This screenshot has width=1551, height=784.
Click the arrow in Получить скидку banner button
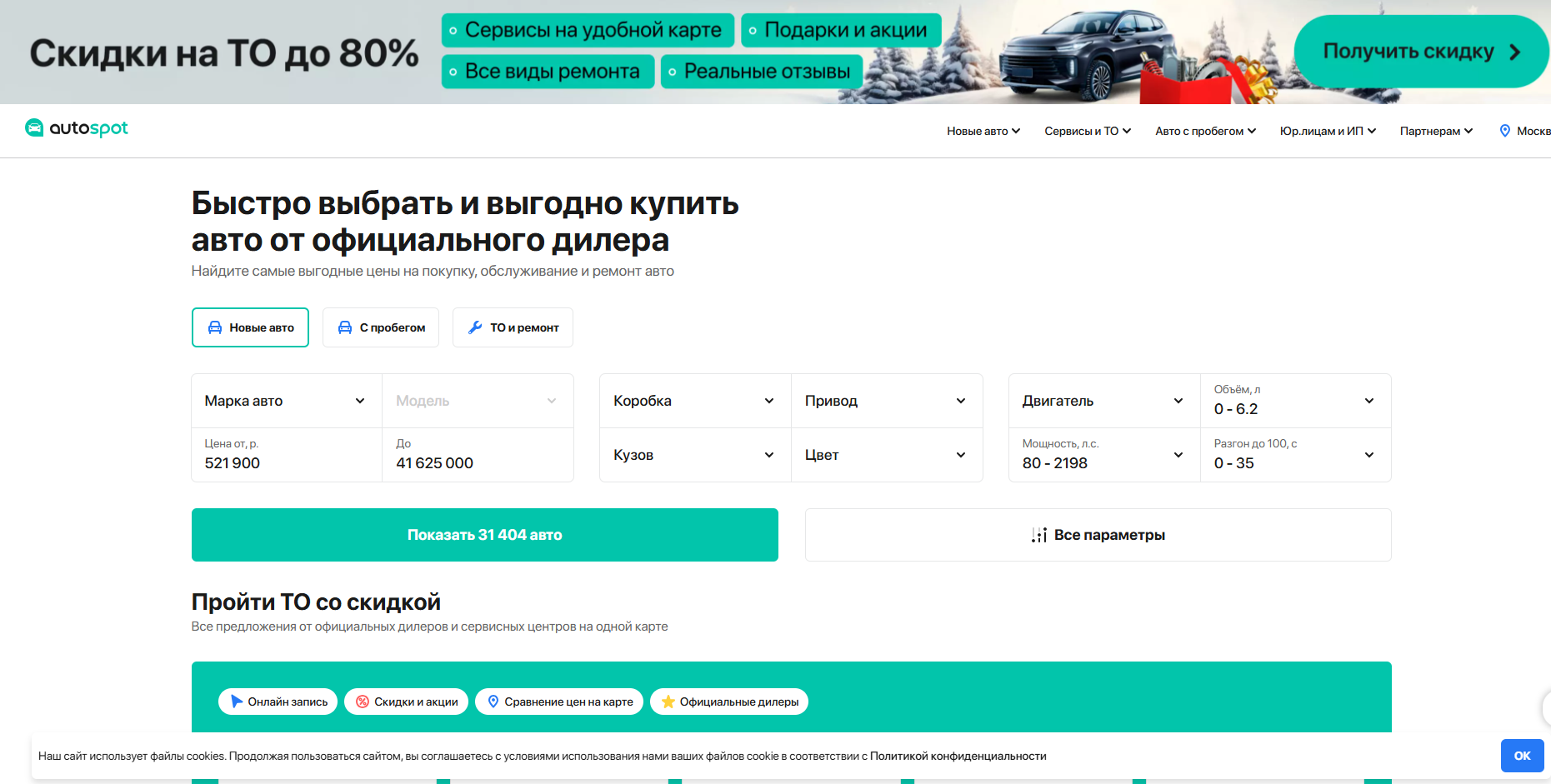[1515, 52]
